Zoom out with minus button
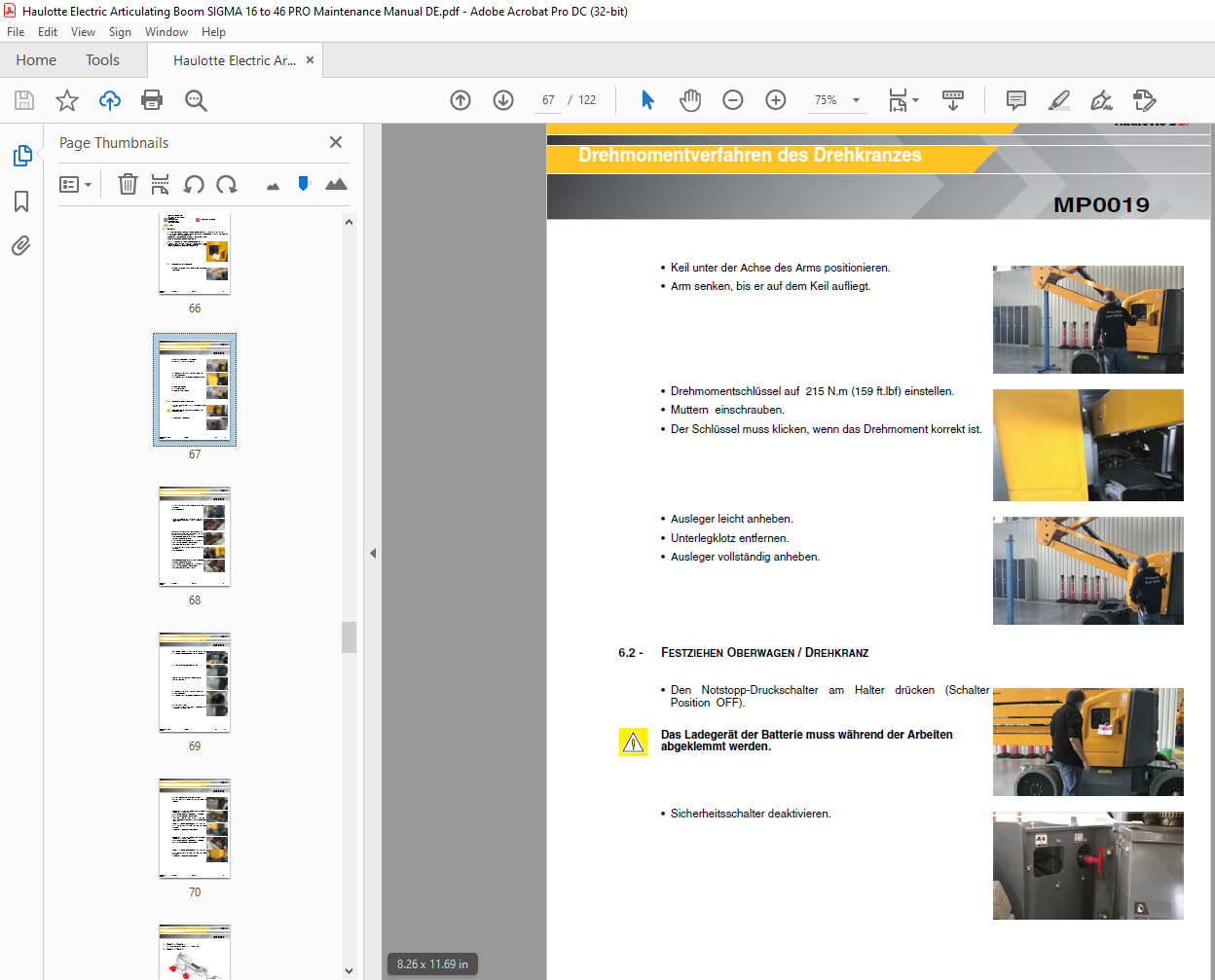Viewport: 1215px width, 980px height. click(733, 100)
